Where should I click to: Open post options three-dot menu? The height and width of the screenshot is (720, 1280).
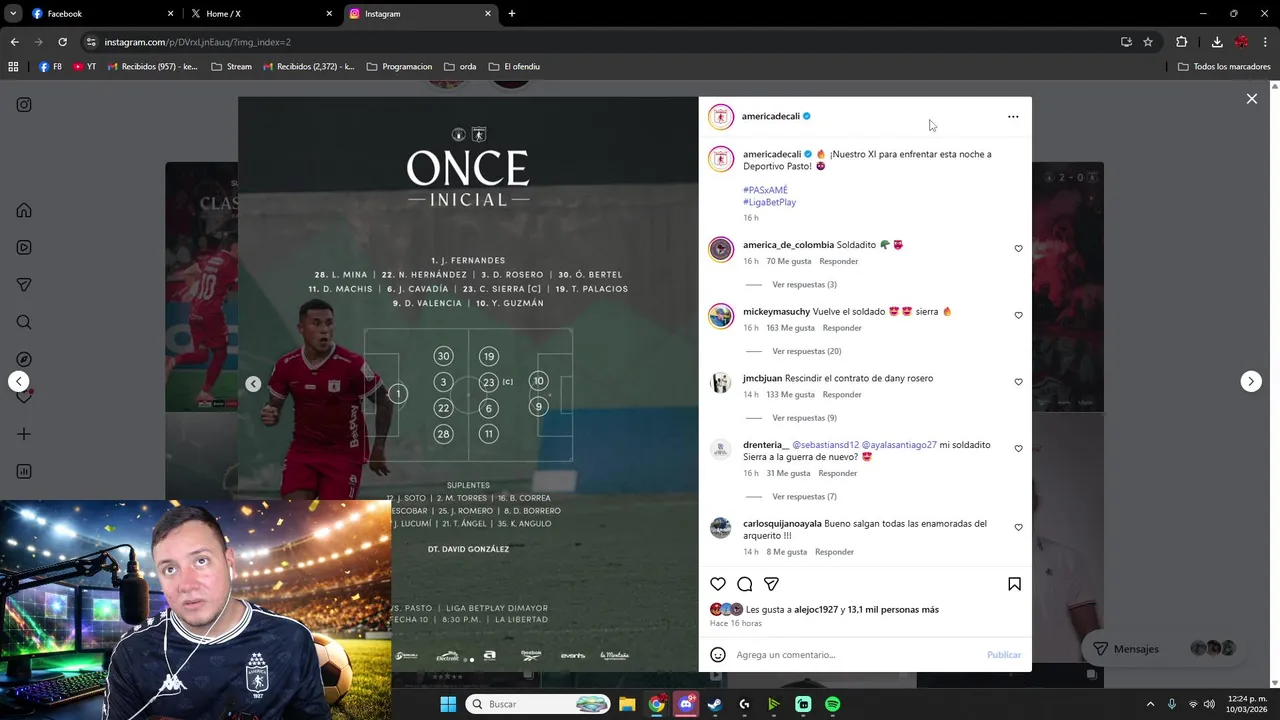pyautogui.click(x=1013, y=117)
